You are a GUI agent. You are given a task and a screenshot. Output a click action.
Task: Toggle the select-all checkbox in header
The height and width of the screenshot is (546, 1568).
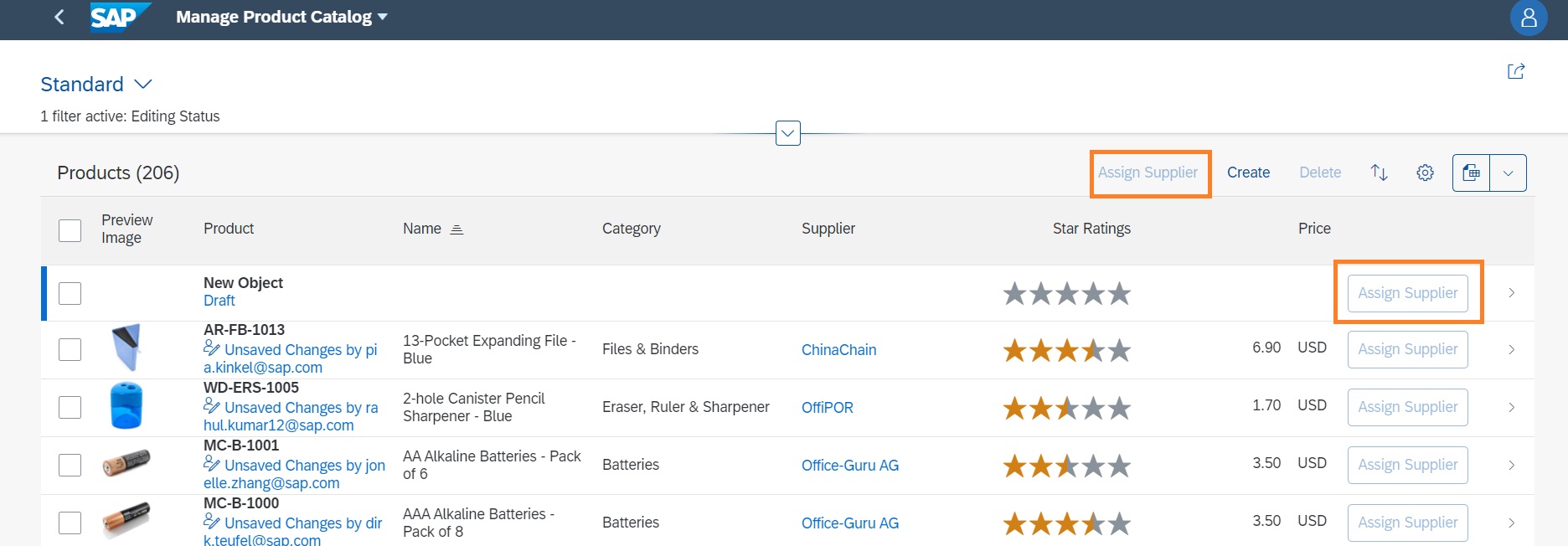click(x=70, y=229)
